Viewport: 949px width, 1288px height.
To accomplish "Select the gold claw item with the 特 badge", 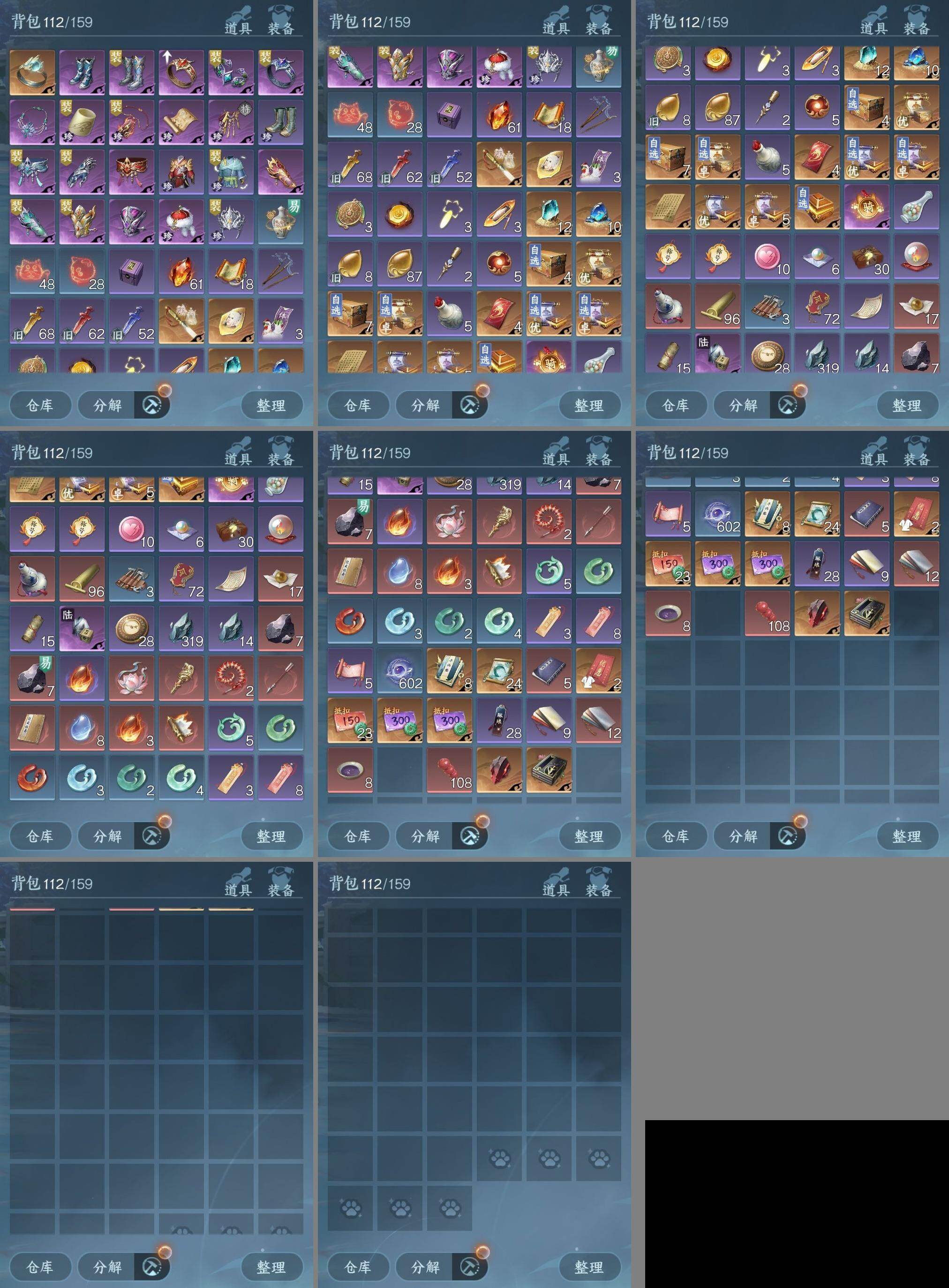I will coord(231,122).
